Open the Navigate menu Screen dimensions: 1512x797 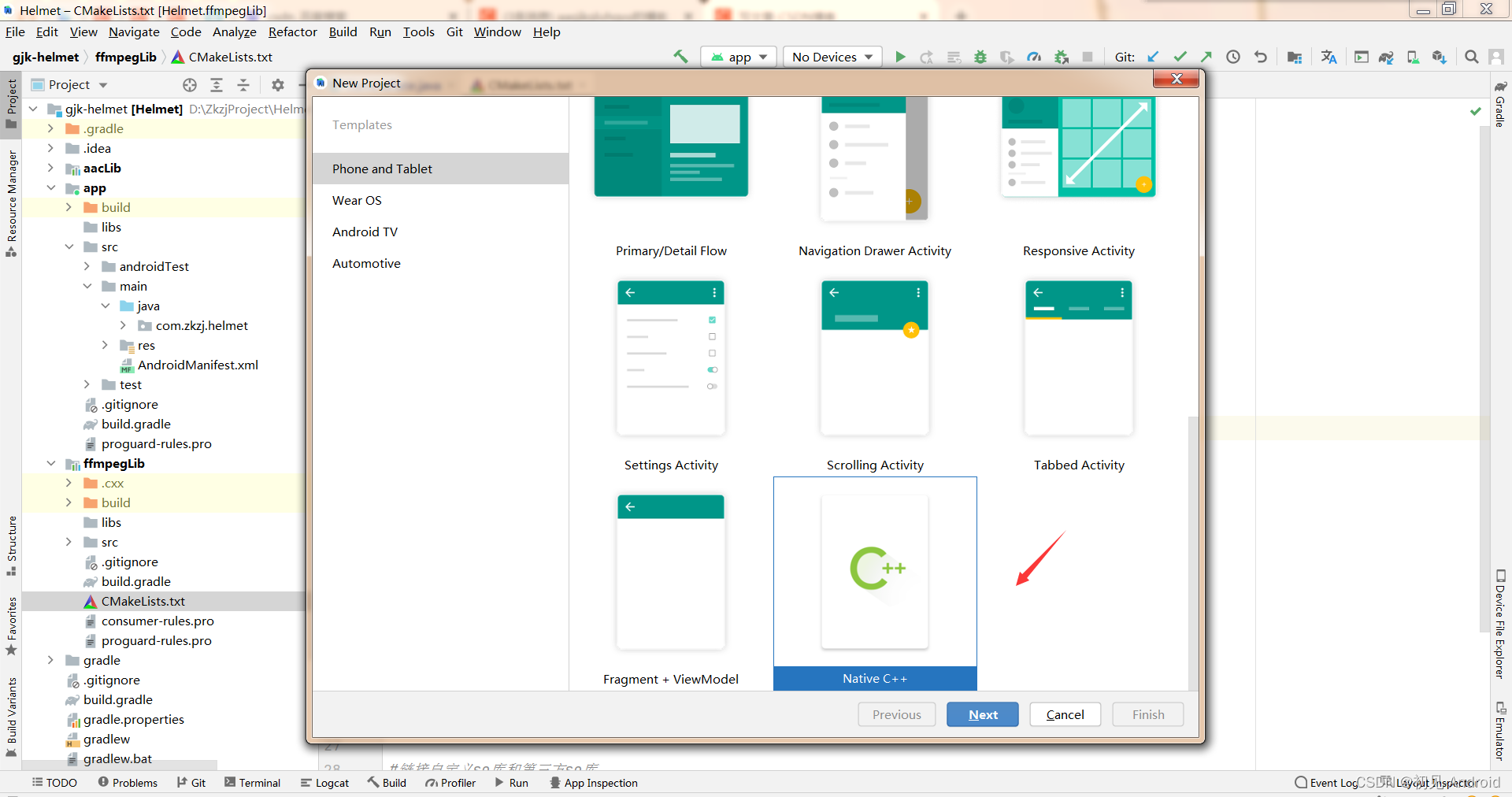click(x=134, y=32)
